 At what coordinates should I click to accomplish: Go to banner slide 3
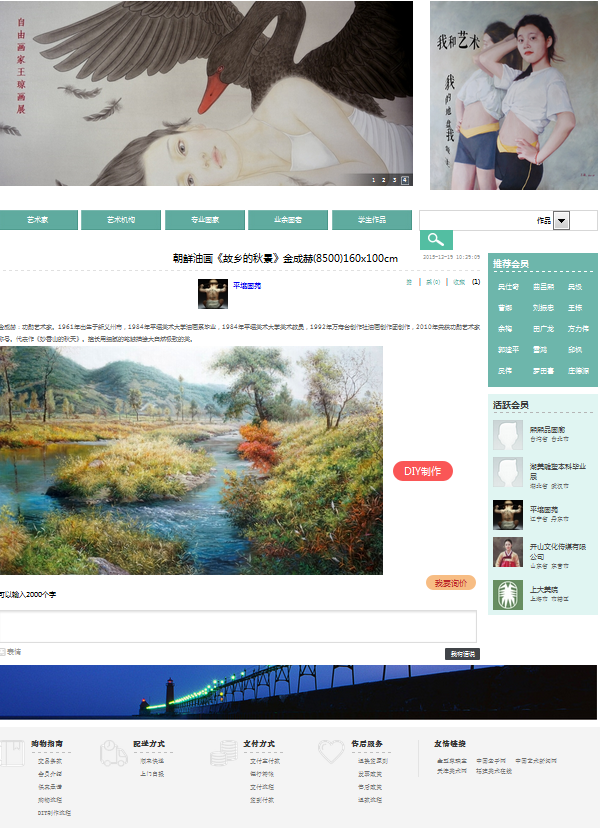(394, 180)
